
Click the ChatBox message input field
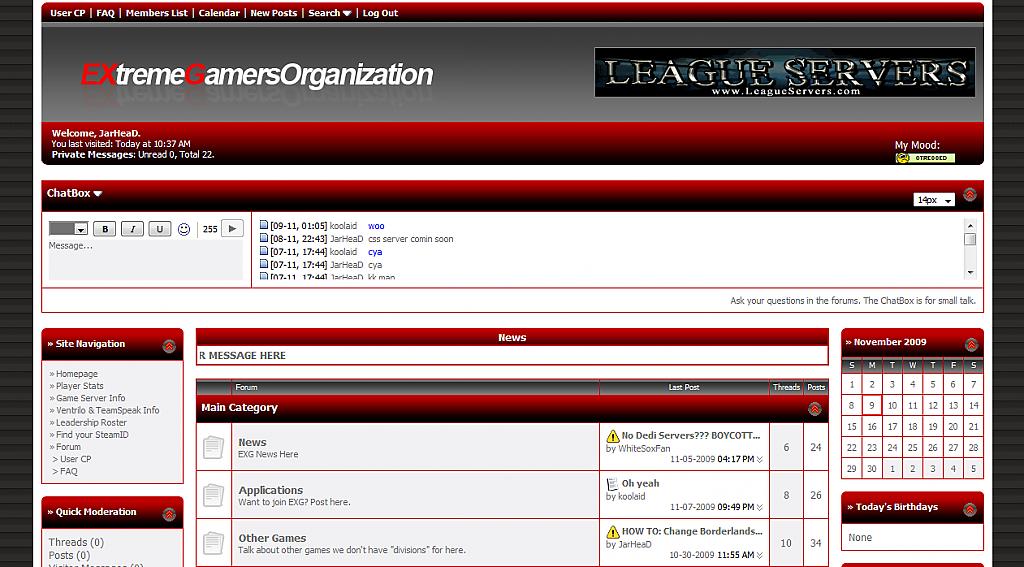click(x=145, y=258)
